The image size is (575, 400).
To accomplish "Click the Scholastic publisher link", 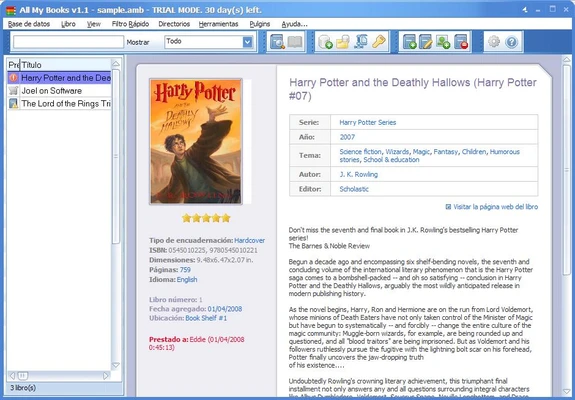I will (x=354, y=189).
